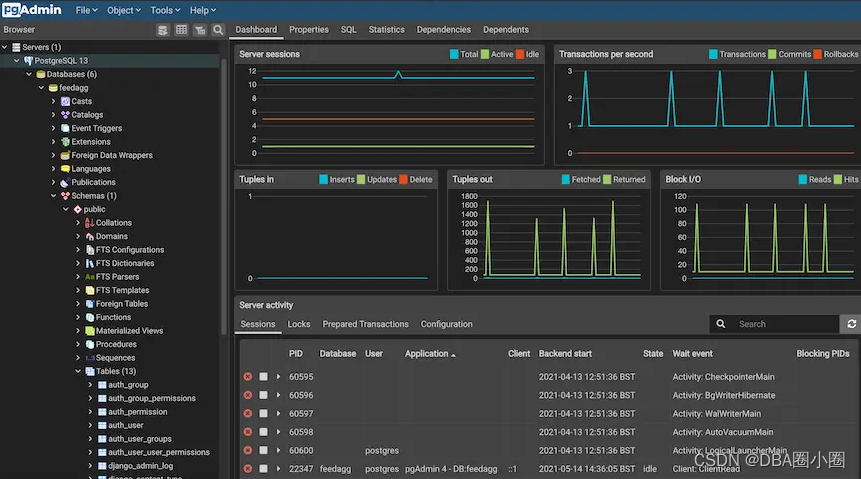Sort sessions by PID column header
Viewport: 861px width, 479px height.
(295, 354)
